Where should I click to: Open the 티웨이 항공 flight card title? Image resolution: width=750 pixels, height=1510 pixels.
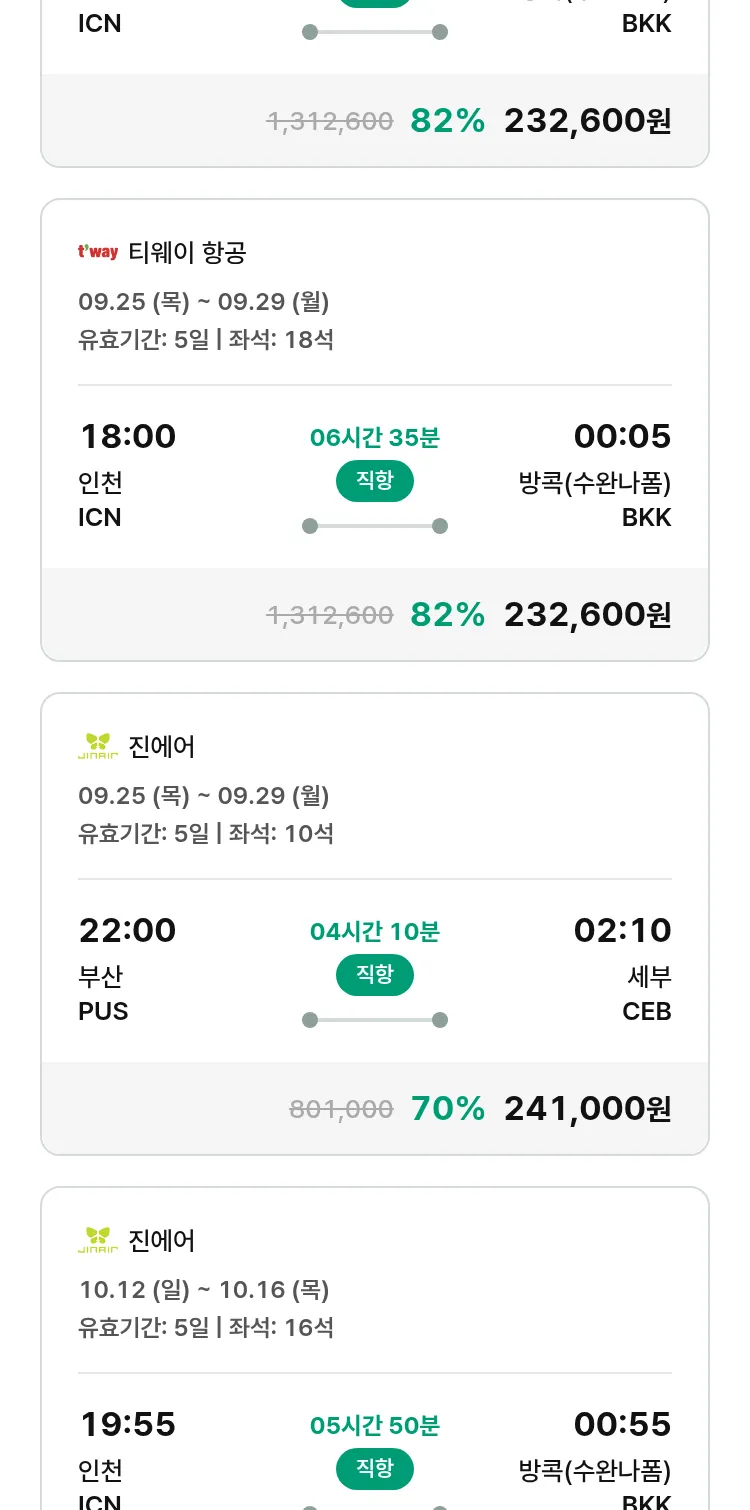tap(187, 252)
